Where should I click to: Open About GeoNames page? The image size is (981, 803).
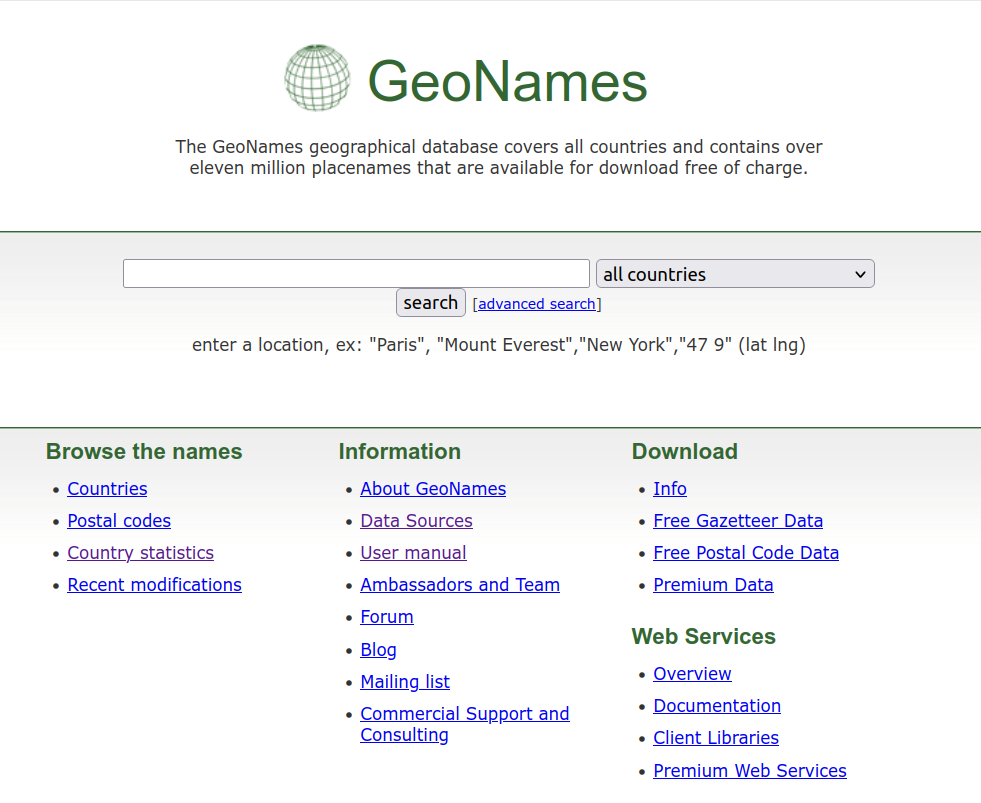tap(433, 489)
